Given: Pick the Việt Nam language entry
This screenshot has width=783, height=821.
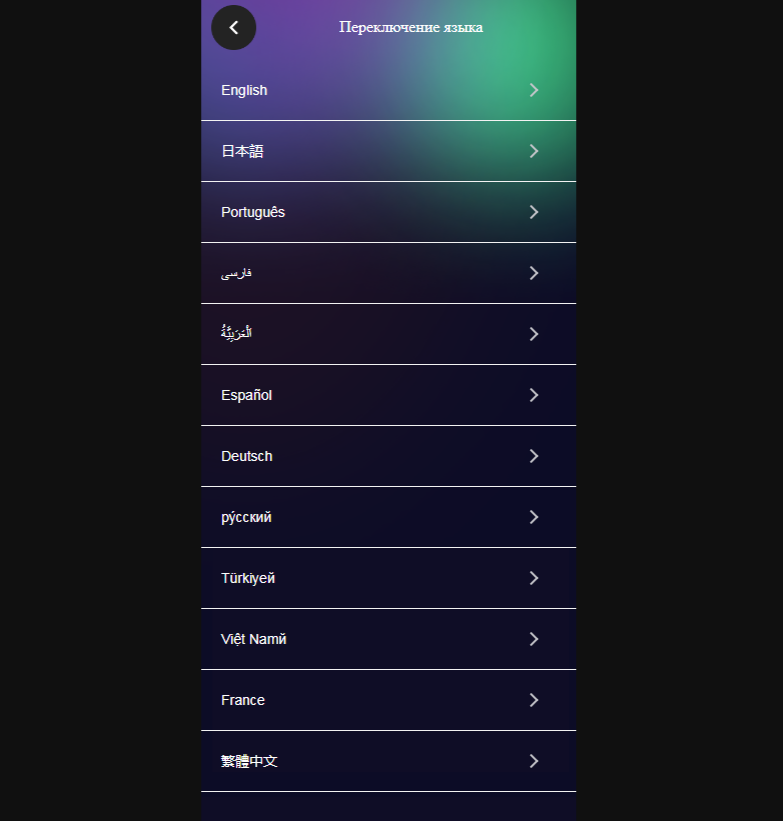Looking at the screenshot, I should [x=254, y=639].
